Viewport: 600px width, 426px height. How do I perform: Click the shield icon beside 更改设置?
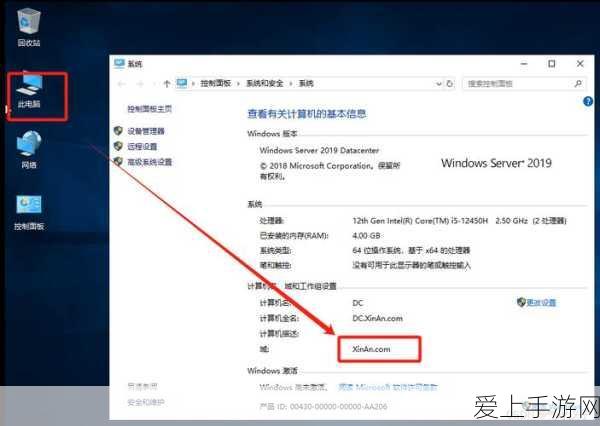click(521, 302)
